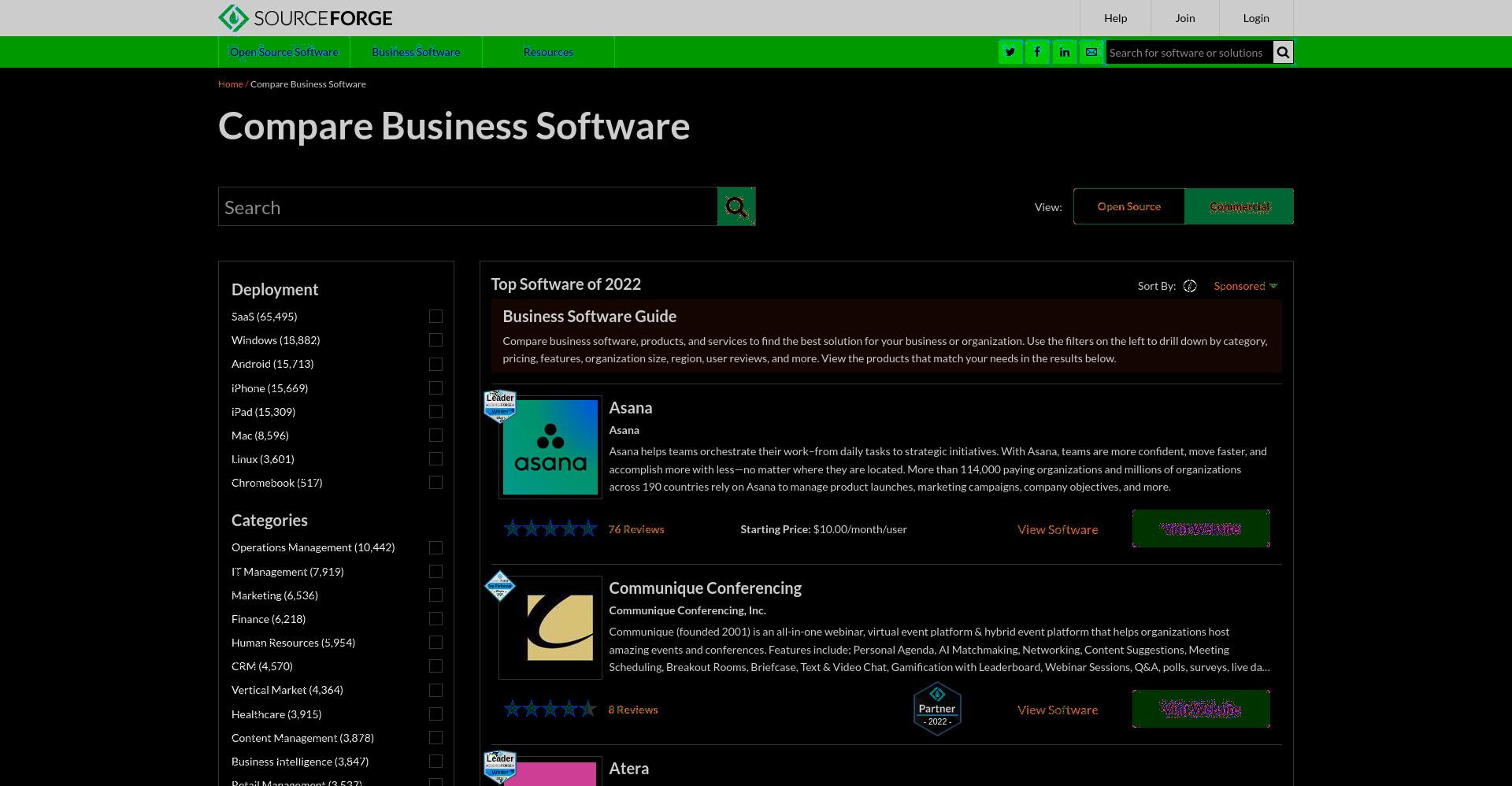Check the Healthcare category checkbox
Screen dimensions: 1512x786
tap(435, 714)
